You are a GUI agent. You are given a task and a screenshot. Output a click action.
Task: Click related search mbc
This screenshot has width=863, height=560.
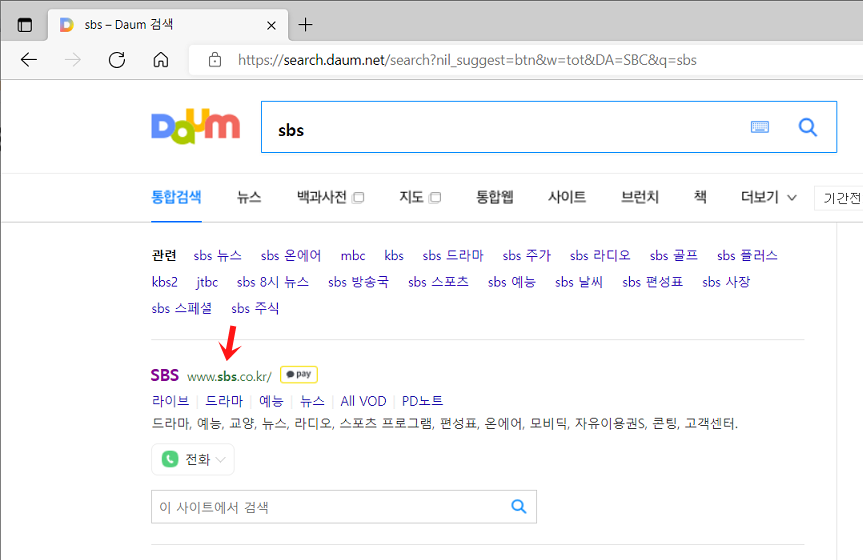tap(353, 255)
